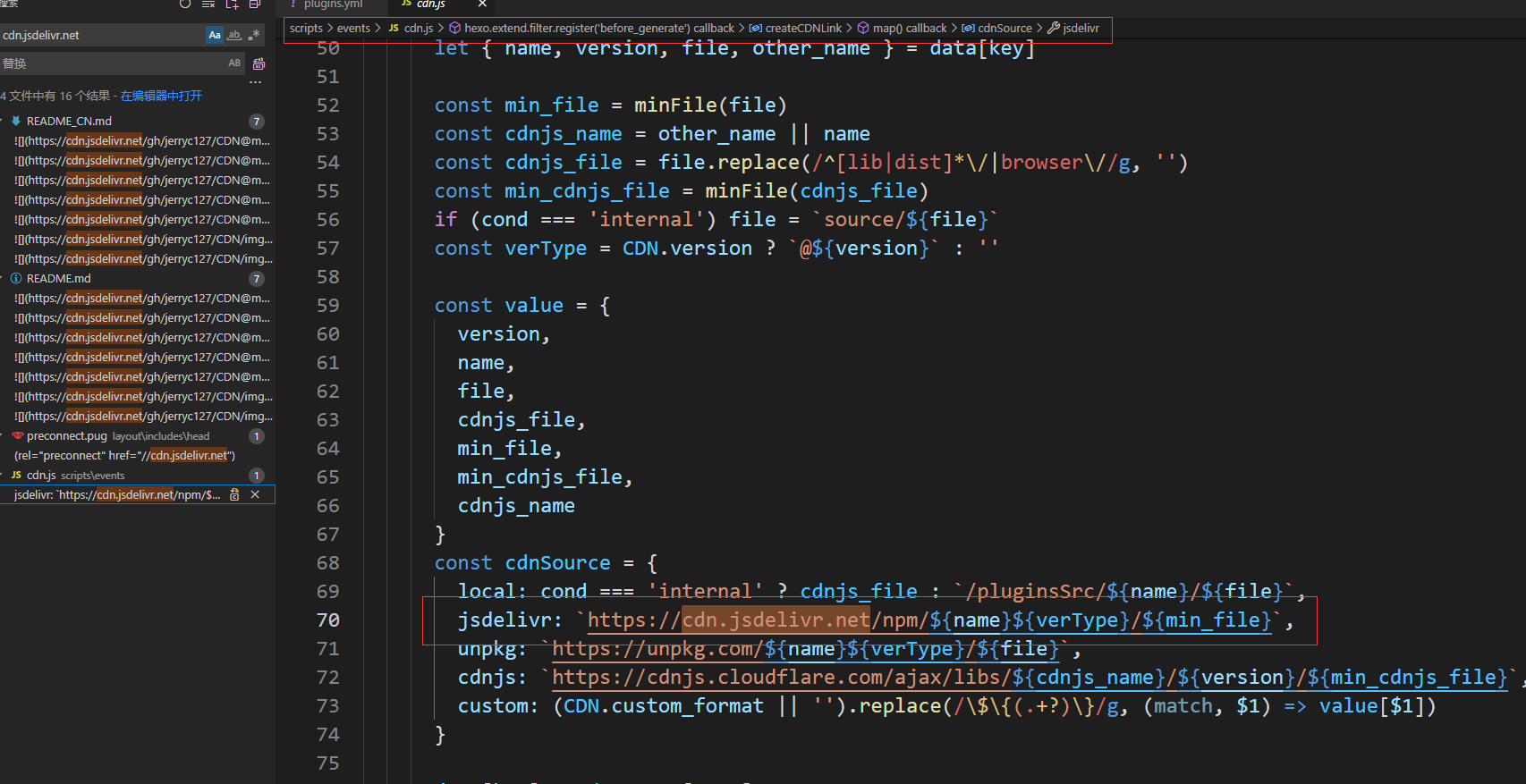Clear all search results
This screenshot has height=784, width=1526.
[x=208, y=4]
